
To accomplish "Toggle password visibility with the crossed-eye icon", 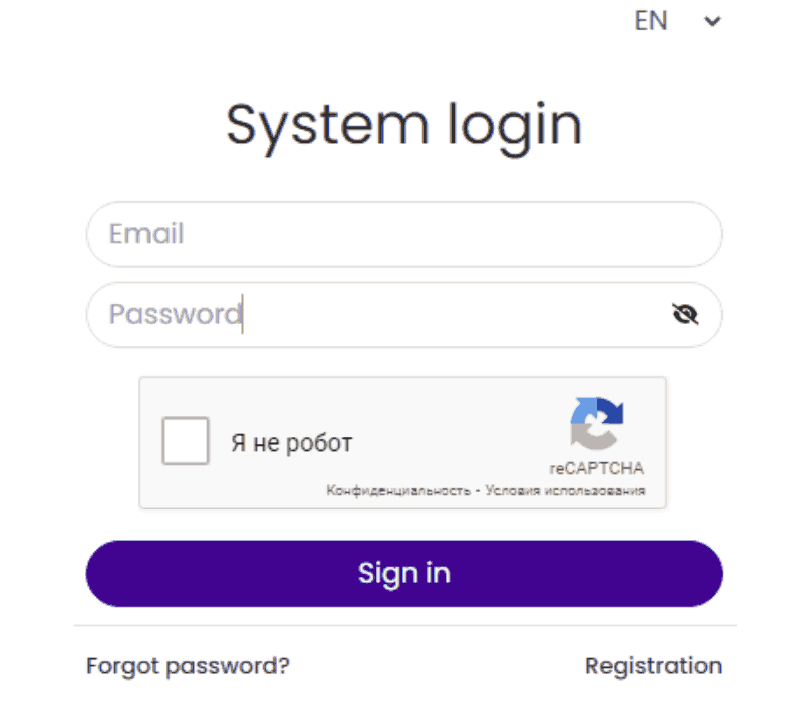I will (685, 315).
